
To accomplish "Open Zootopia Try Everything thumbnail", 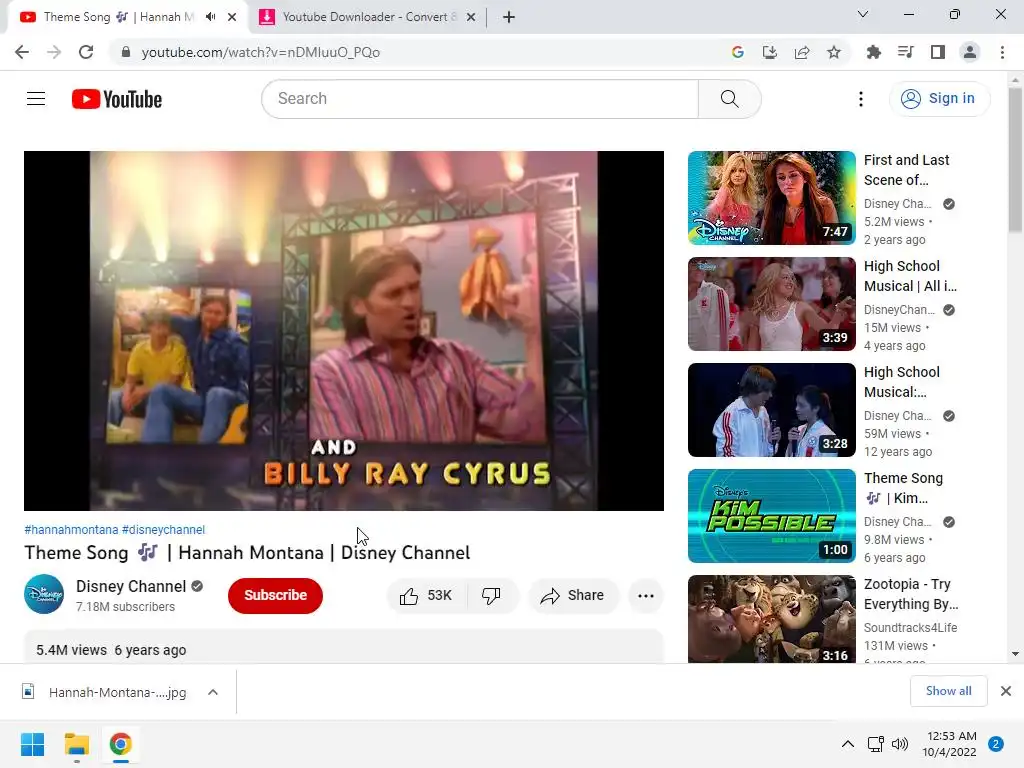I will pyautogui.click(x=771, y=619).
